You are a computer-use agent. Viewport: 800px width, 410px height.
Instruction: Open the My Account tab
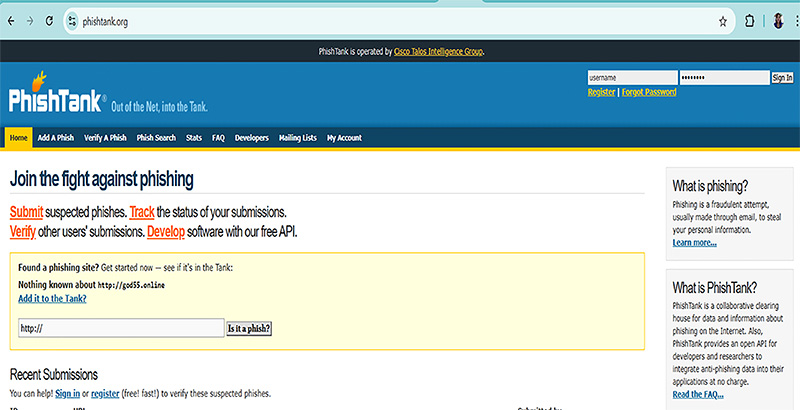pyautogui.click(x=344, y=138)
